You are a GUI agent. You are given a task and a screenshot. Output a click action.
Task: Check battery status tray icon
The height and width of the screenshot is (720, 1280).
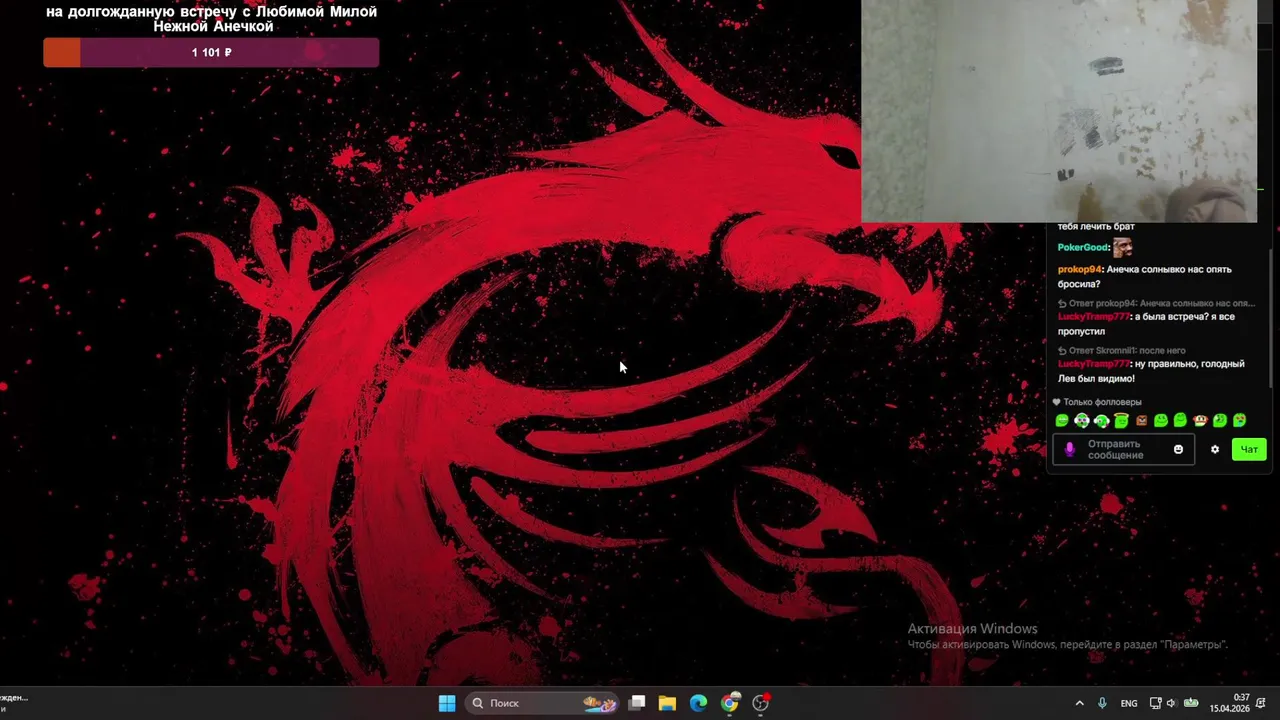[1191, 703]
